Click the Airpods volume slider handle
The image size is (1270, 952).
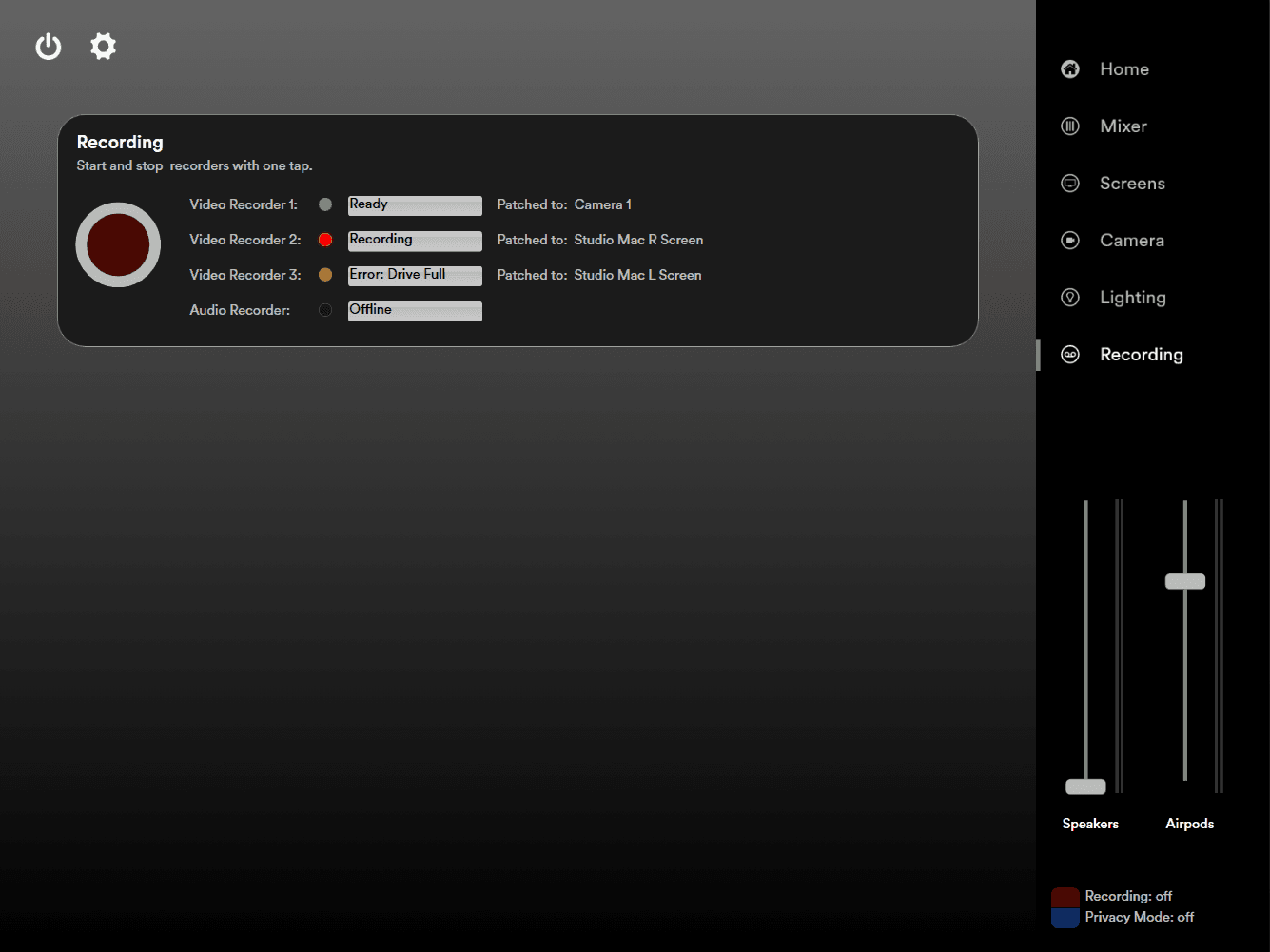(1185, 581)
